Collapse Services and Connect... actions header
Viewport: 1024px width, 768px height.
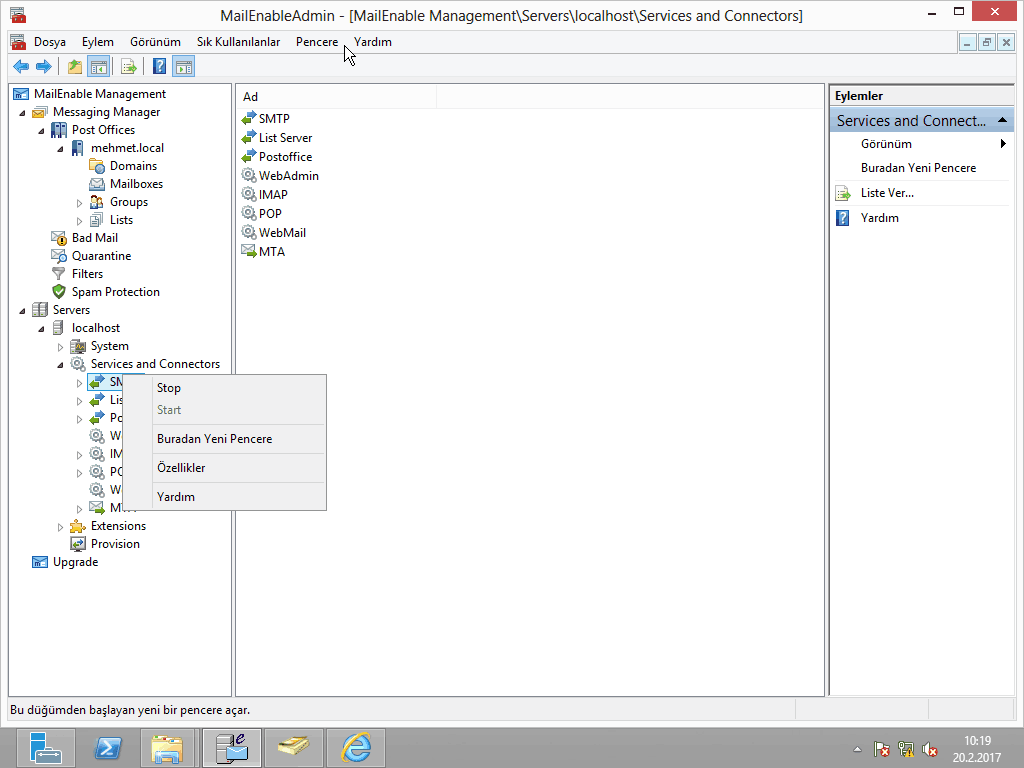[1002, 121]
